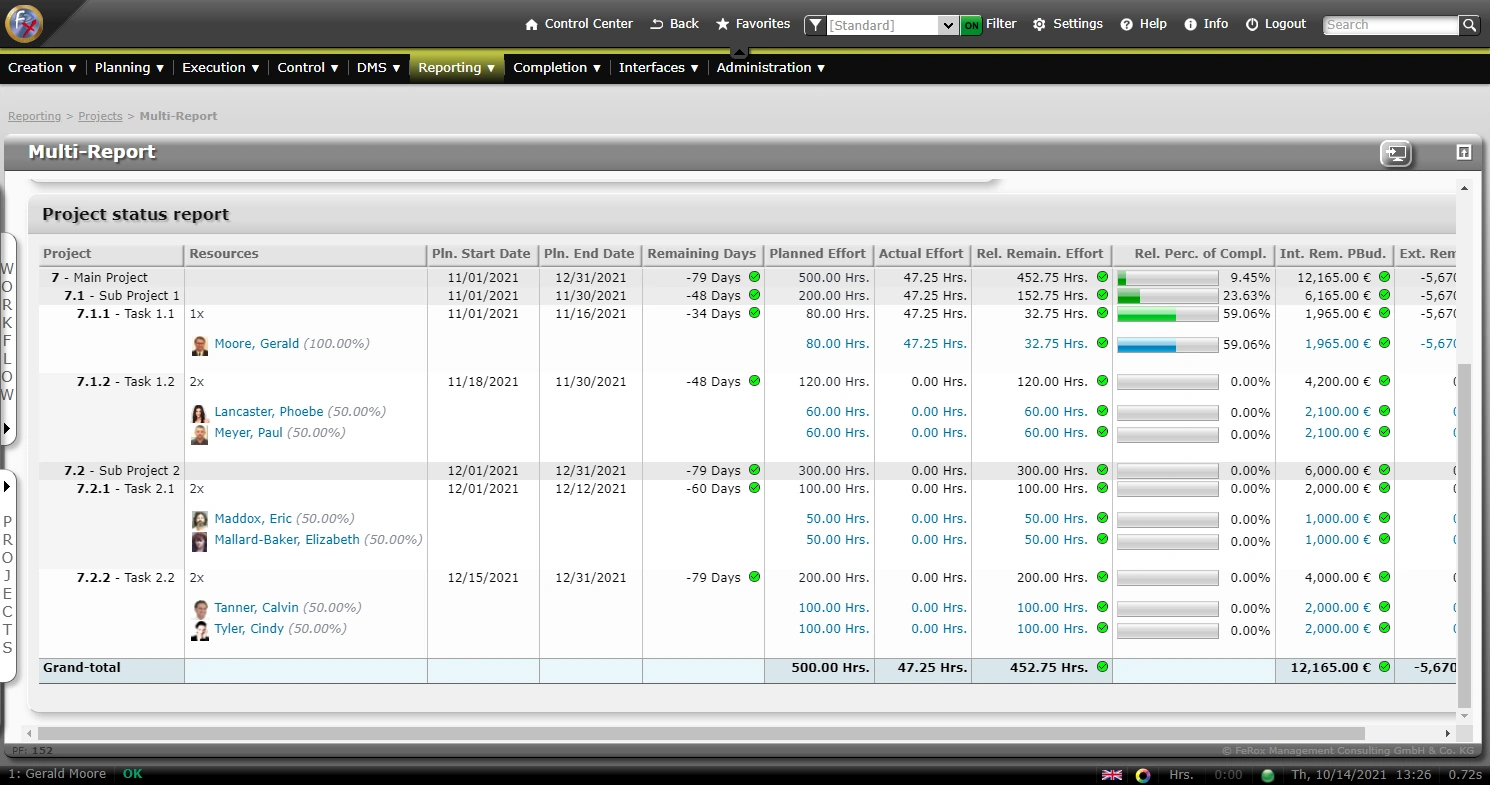Screen dimensions: 1490x785
Task: Click green status light for Task 1.1 remaining days
Action: tap(754, 313)
